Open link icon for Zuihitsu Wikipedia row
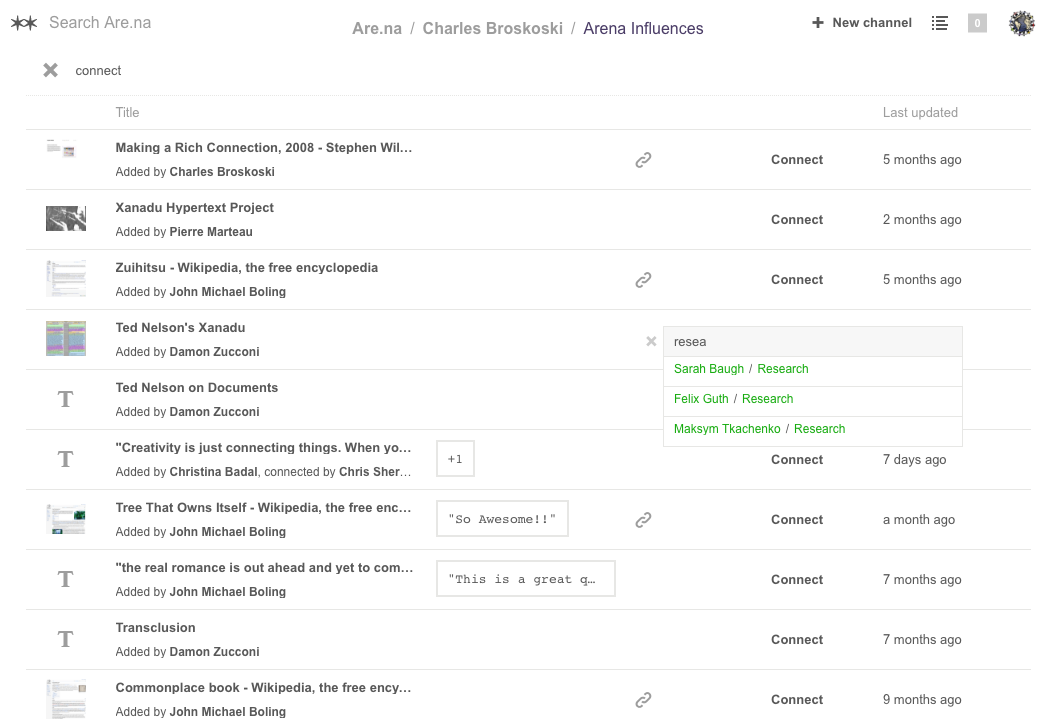The height and width of the screenshot is (724, 1056). pyautogui.click(x=643, y=279)
